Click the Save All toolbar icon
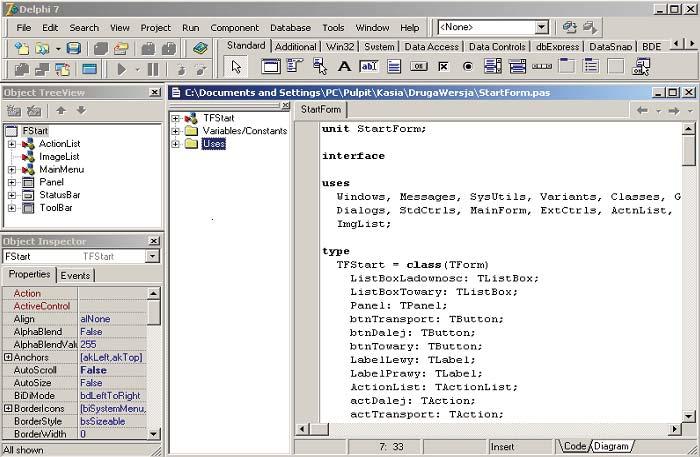The image size is (700, 457). click(x=101, y=48)
